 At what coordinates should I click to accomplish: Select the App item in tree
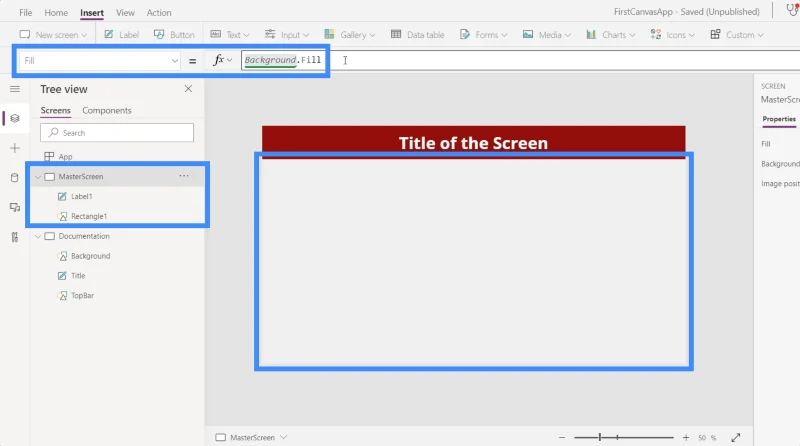(65, 157)
